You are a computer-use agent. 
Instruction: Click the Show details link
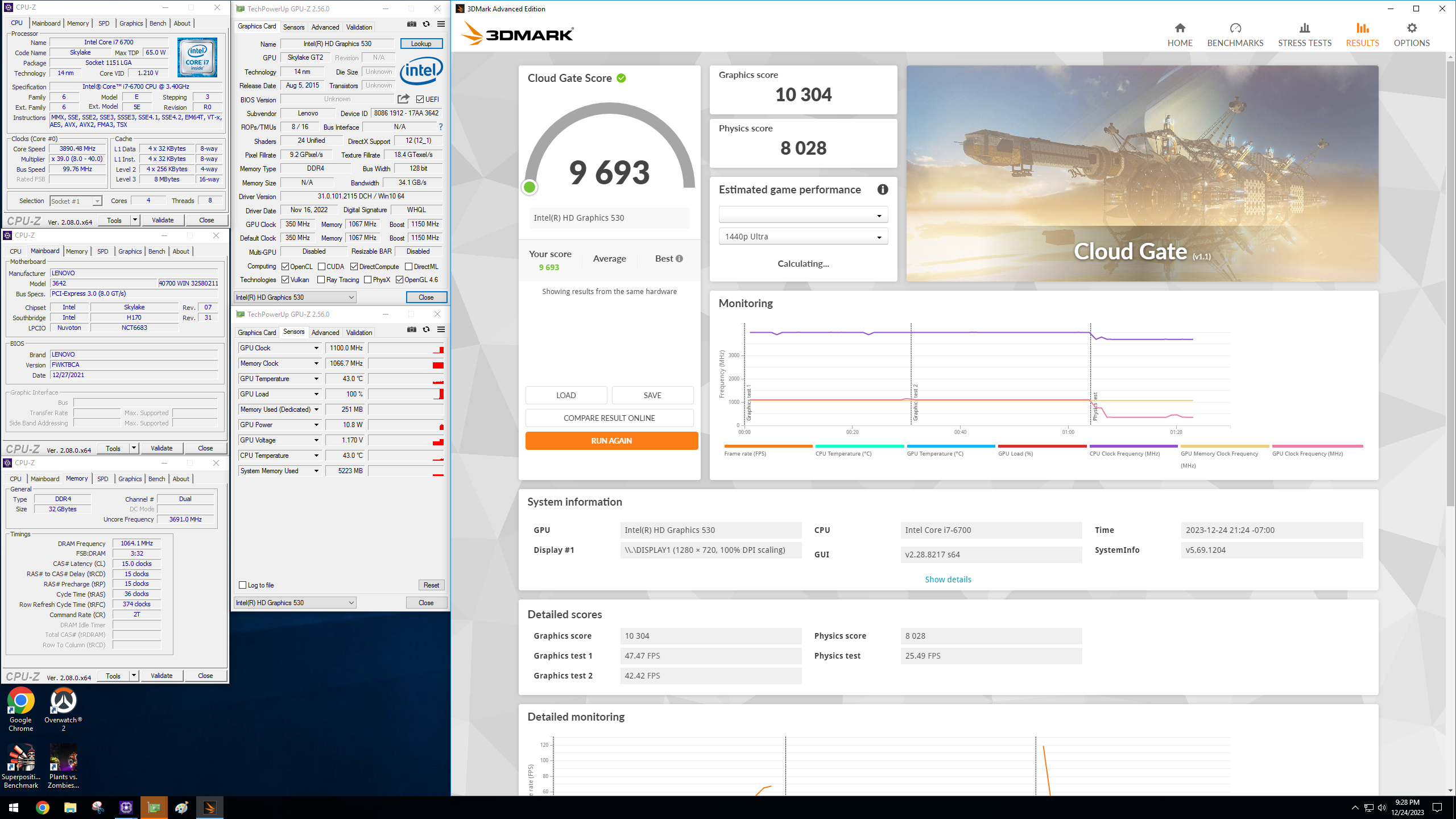pos(948,579)
